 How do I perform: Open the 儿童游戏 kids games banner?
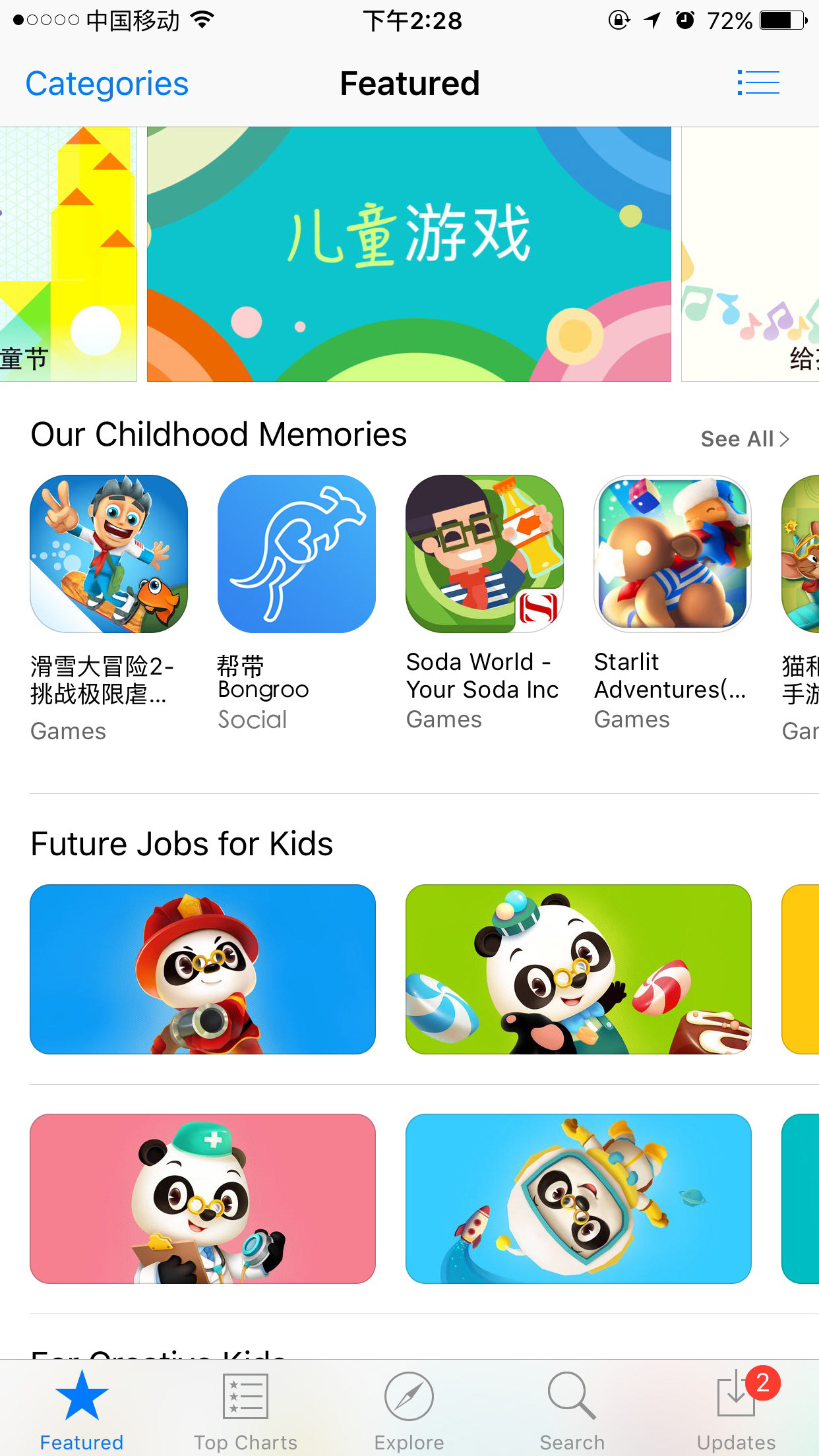tap(409, 255)
